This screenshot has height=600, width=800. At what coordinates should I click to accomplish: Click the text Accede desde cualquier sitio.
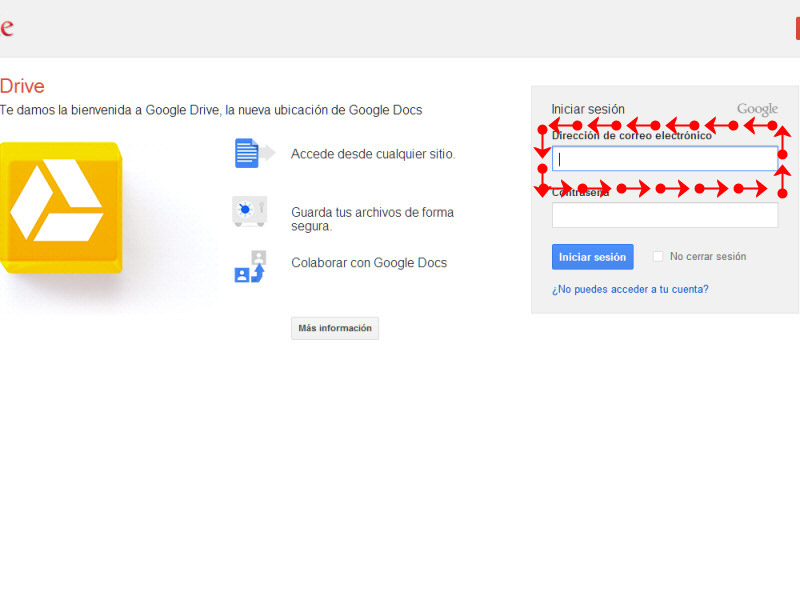373,154
